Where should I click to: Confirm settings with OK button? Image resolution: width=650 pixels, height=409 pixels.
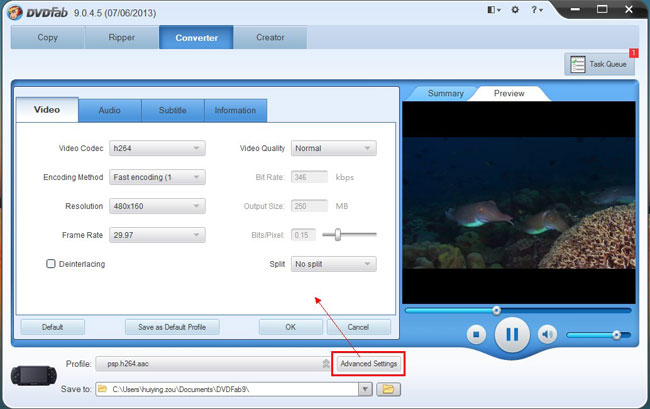pos(291,327)
